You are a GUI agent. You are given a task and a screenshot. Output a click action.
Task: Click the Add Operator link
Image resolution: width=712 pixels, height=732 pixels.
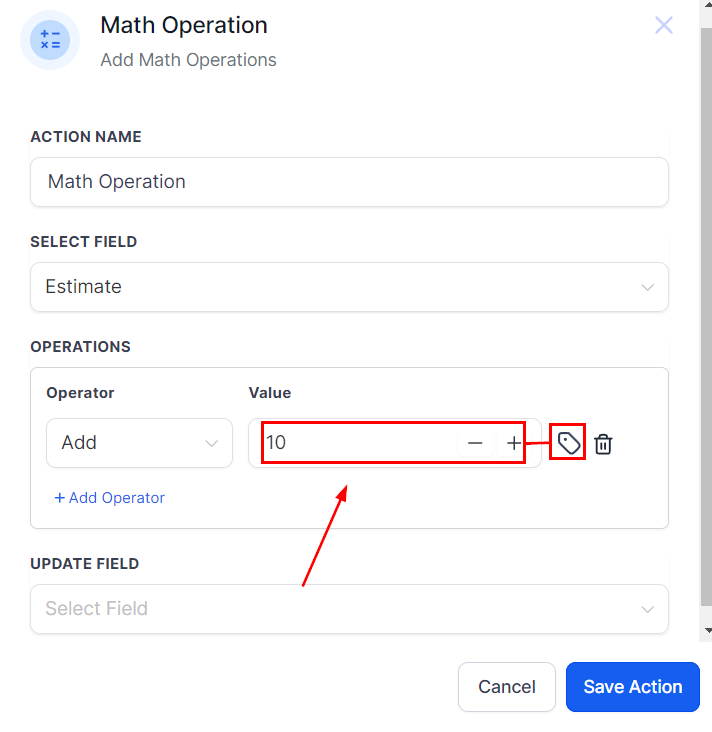[x=109, y=498]
